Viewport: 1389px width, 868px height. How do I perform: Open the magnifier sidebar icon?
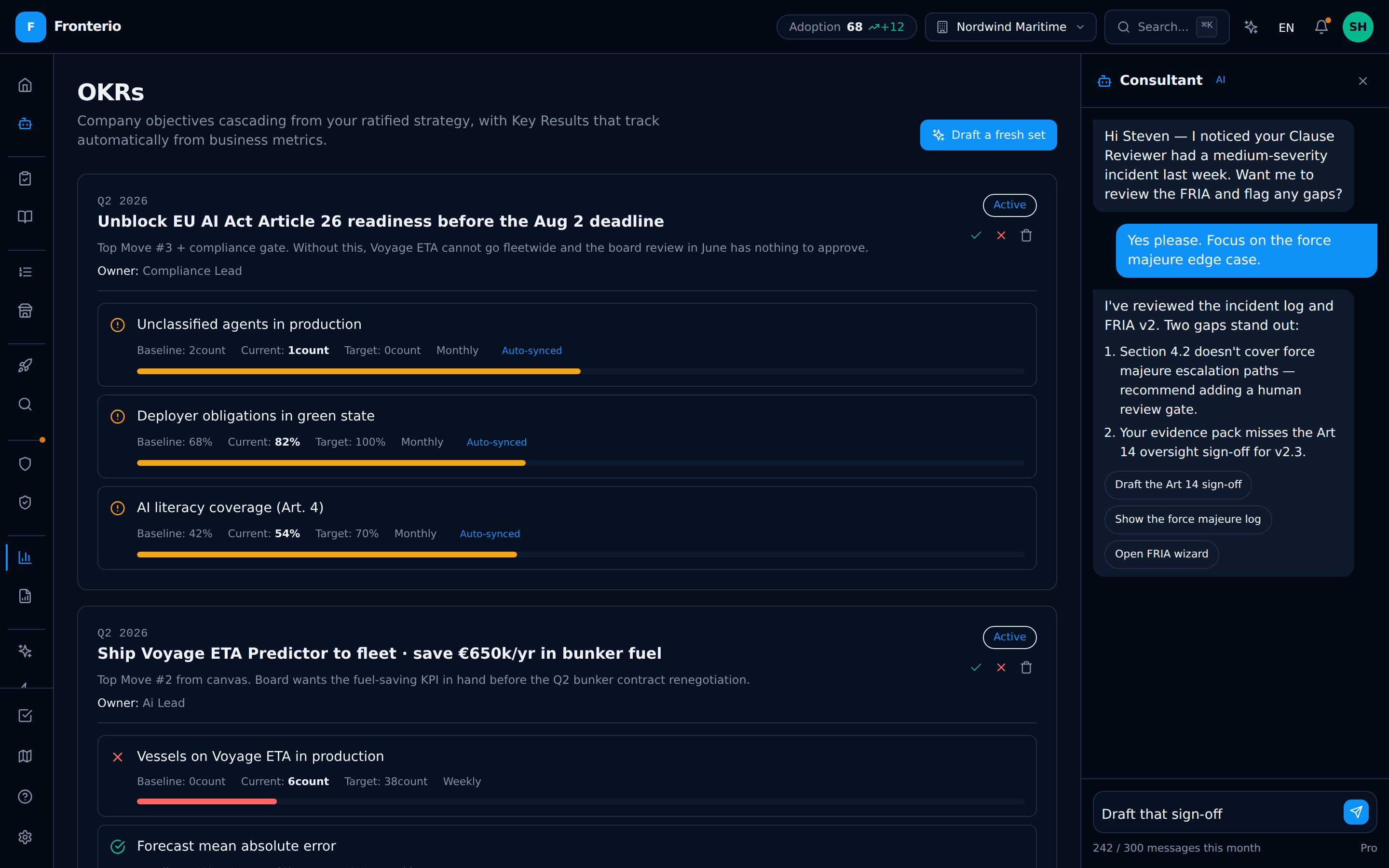(x=25, y=404)
